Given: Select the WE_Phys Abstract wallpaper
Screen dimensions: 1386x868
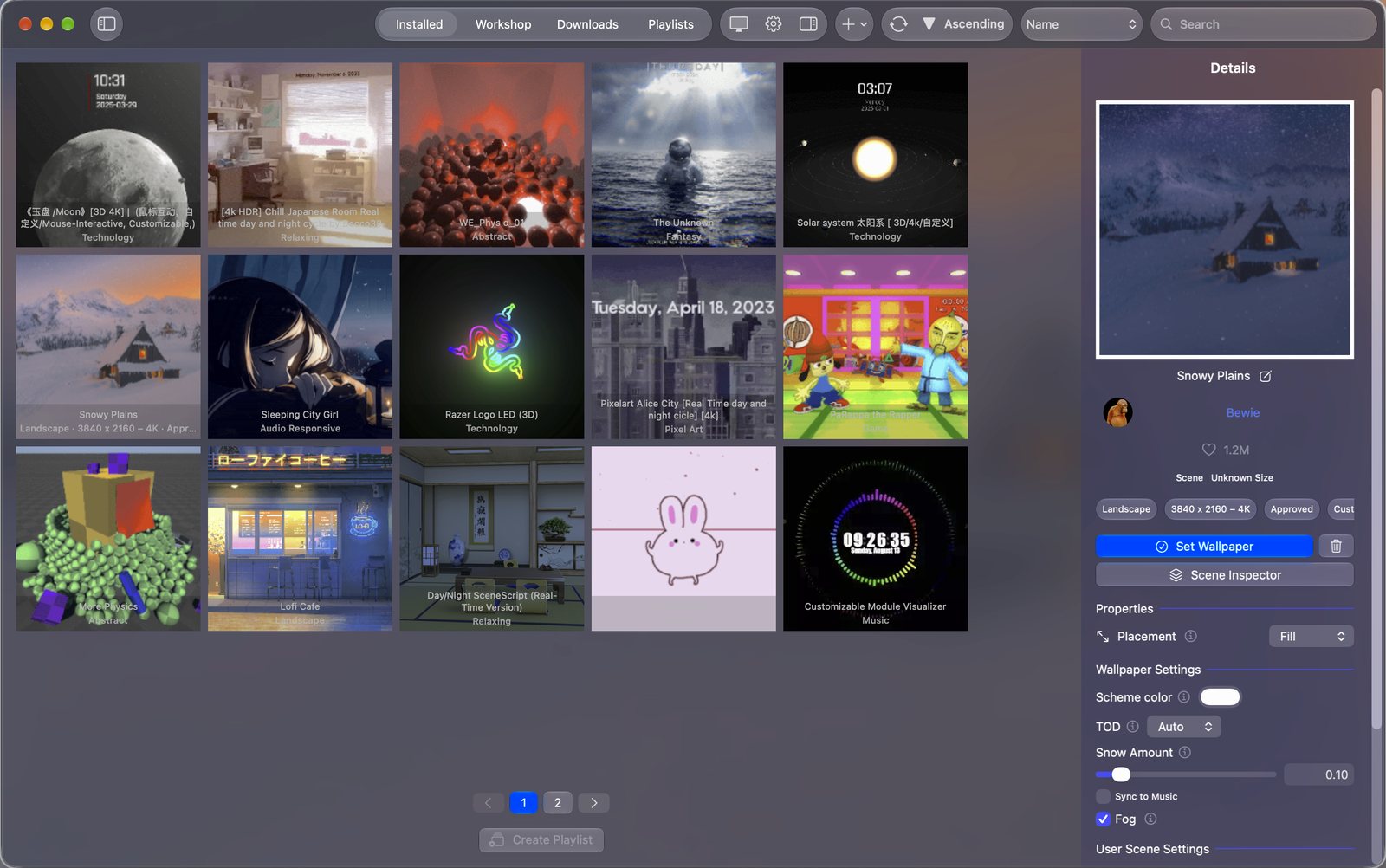Looking at the screenshot, I should point(492,155).
